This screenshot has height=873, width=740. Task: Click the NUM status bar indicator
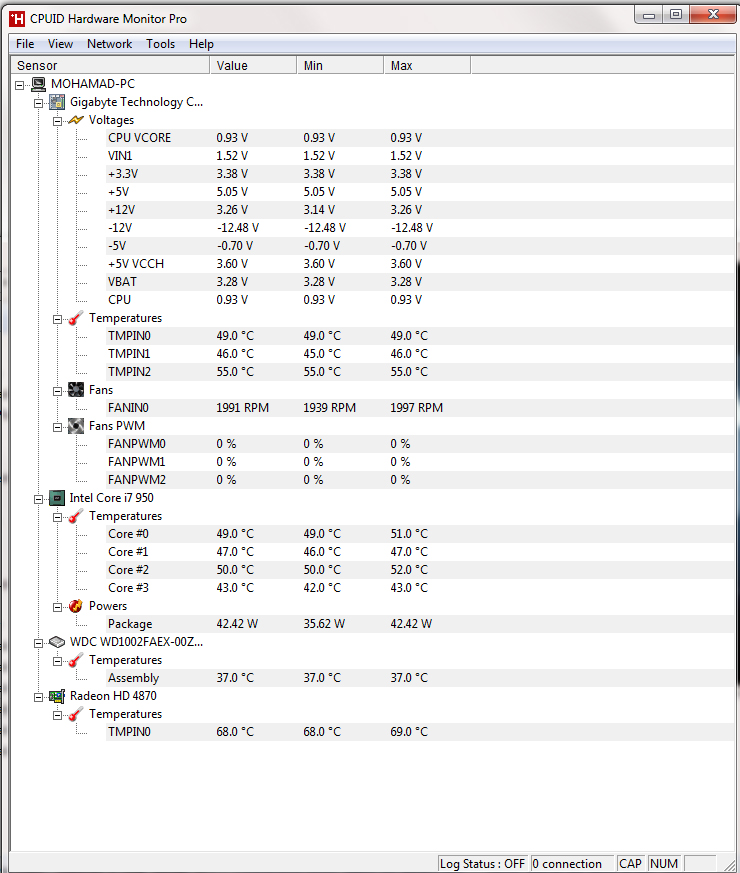[664, 864]
